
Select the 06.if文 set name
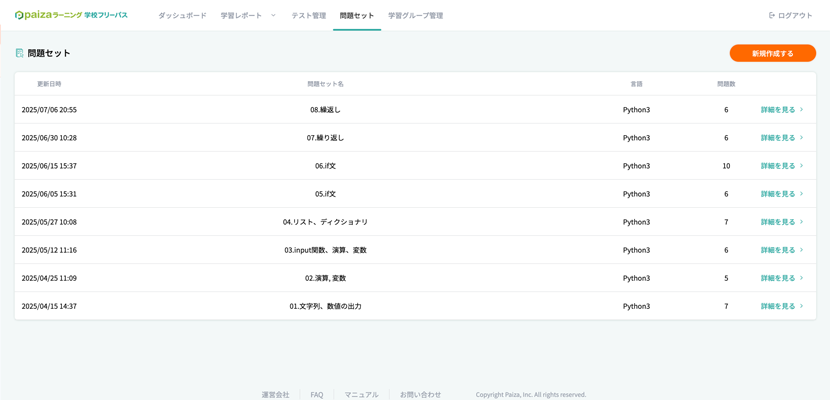coord(326,166)
